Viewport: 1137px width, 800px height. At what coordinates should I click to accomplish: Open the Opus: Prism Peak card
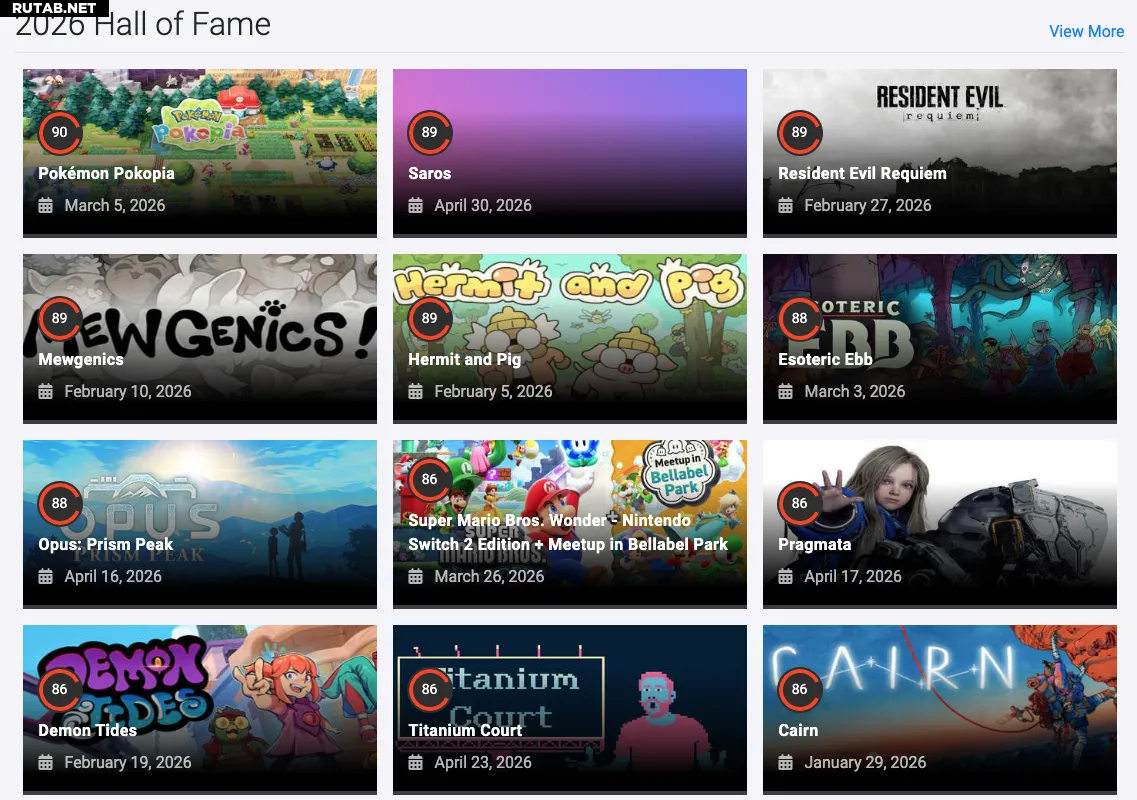coord(199,524)
